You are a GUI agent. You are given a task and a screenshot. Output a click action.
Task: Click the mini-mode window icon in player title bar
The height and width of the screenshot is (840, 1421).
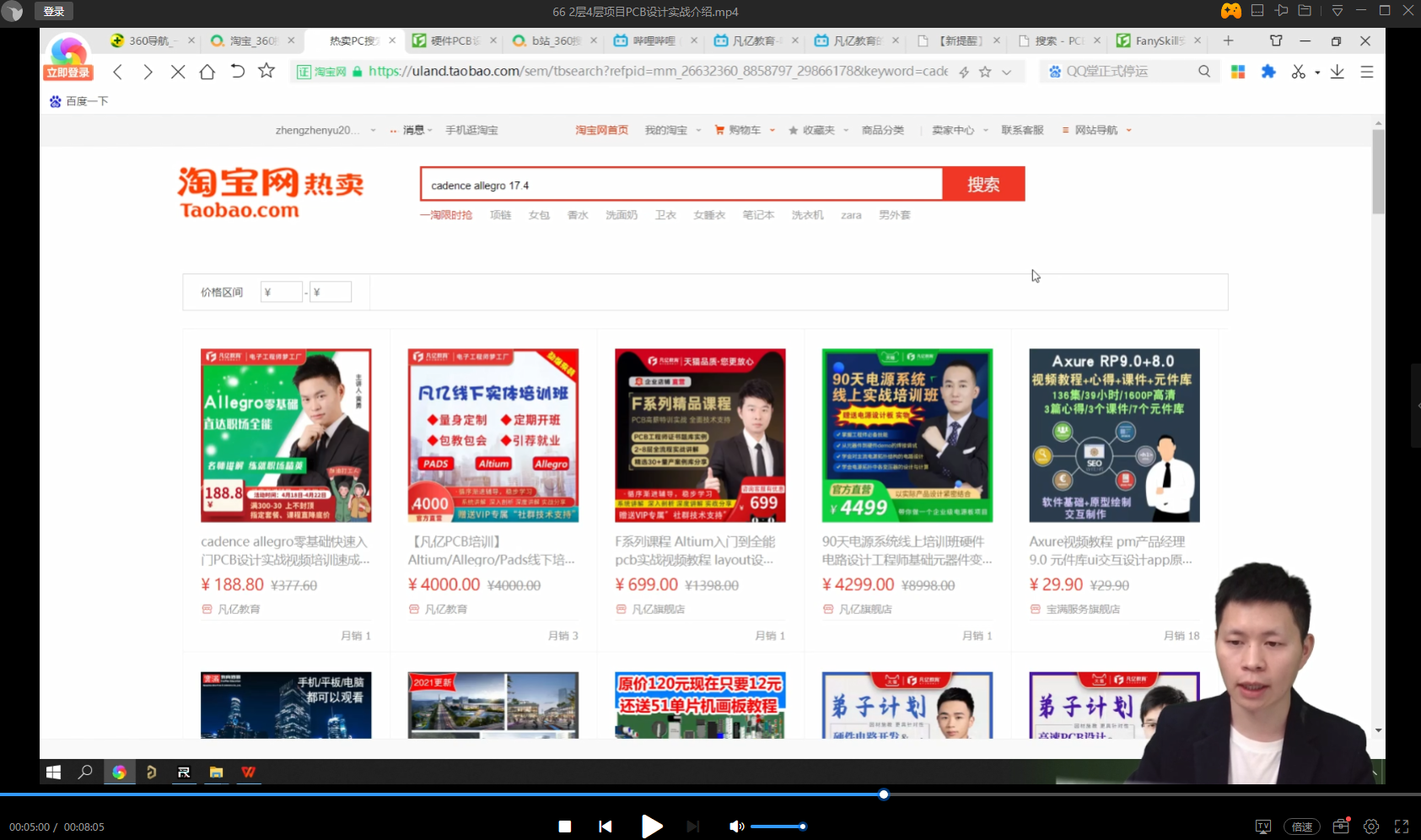[1257, 11]
